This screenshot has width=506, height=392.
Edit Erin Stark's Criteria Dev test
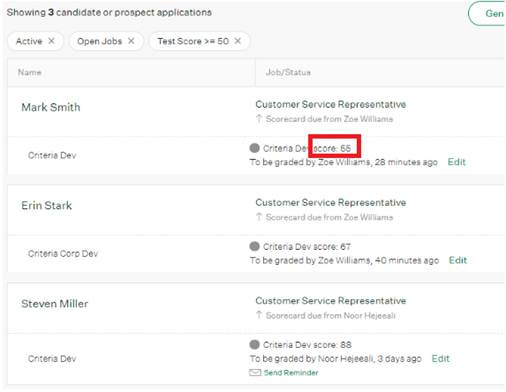tap(458, 260)
